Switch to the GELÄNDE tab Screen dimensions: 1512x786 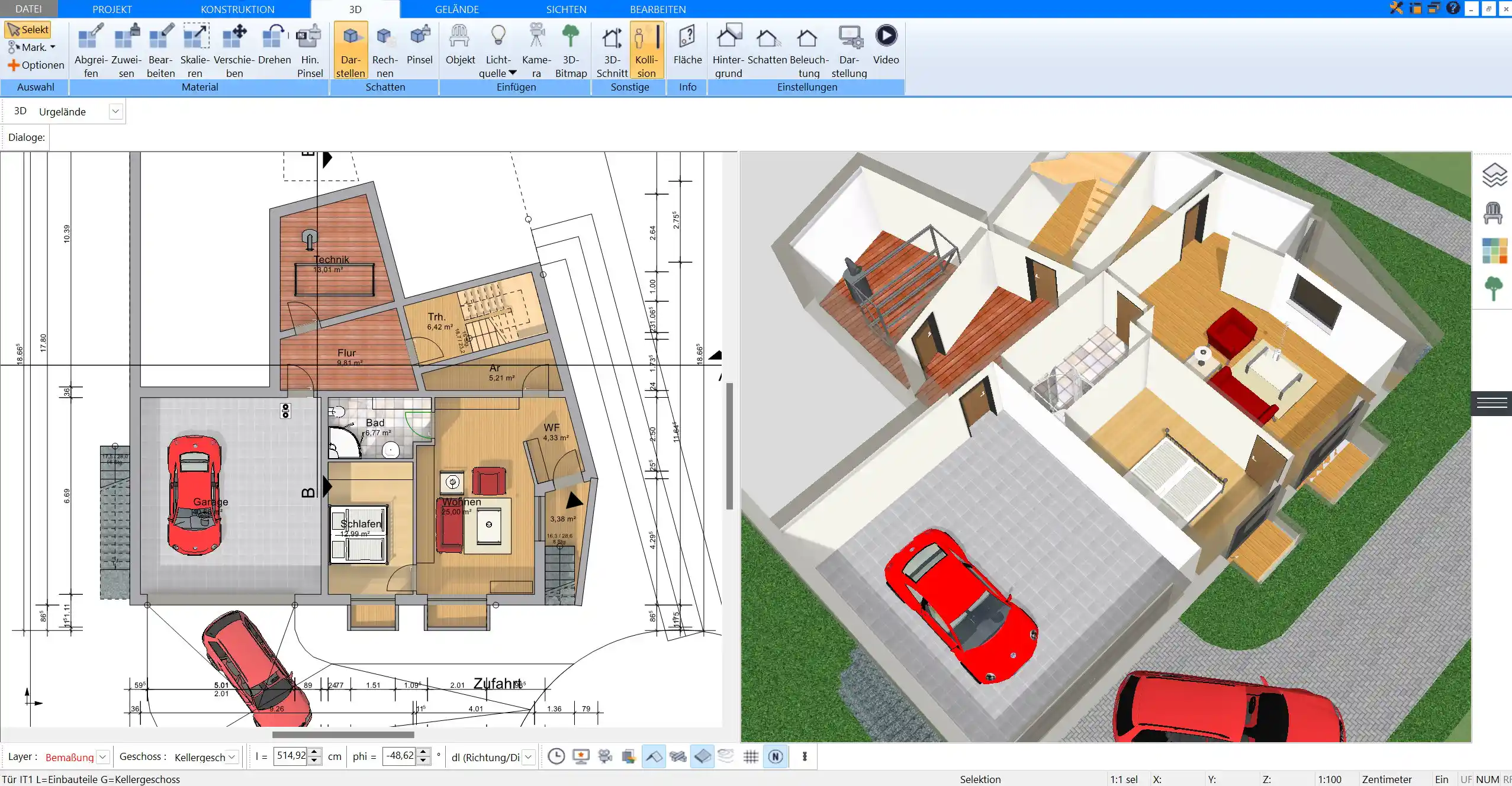pyautogui.click(x=456, y=9)
